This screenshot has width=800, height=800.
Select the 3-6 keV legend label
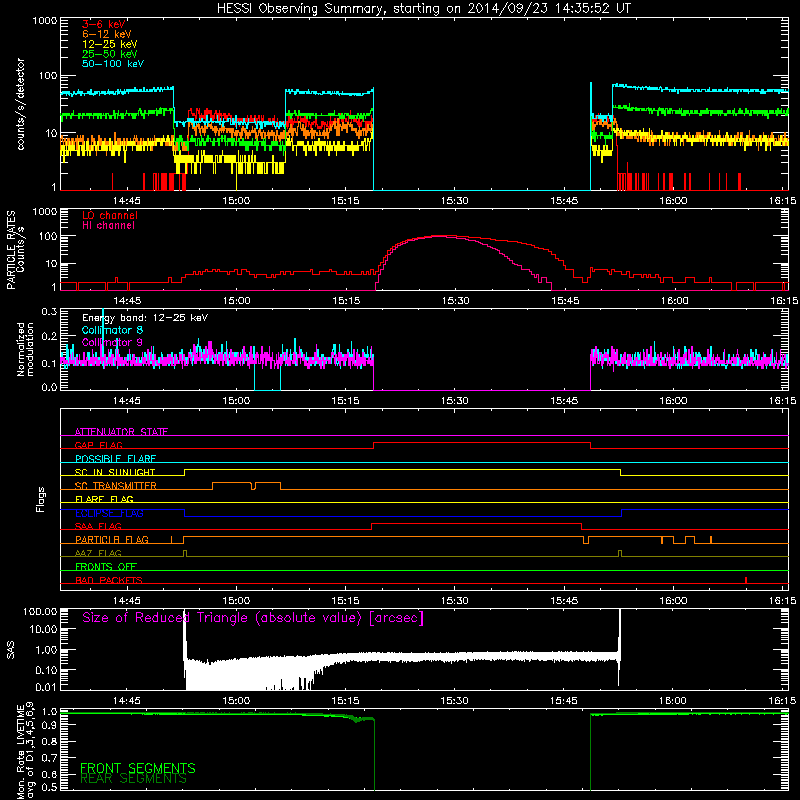(104, 25)
